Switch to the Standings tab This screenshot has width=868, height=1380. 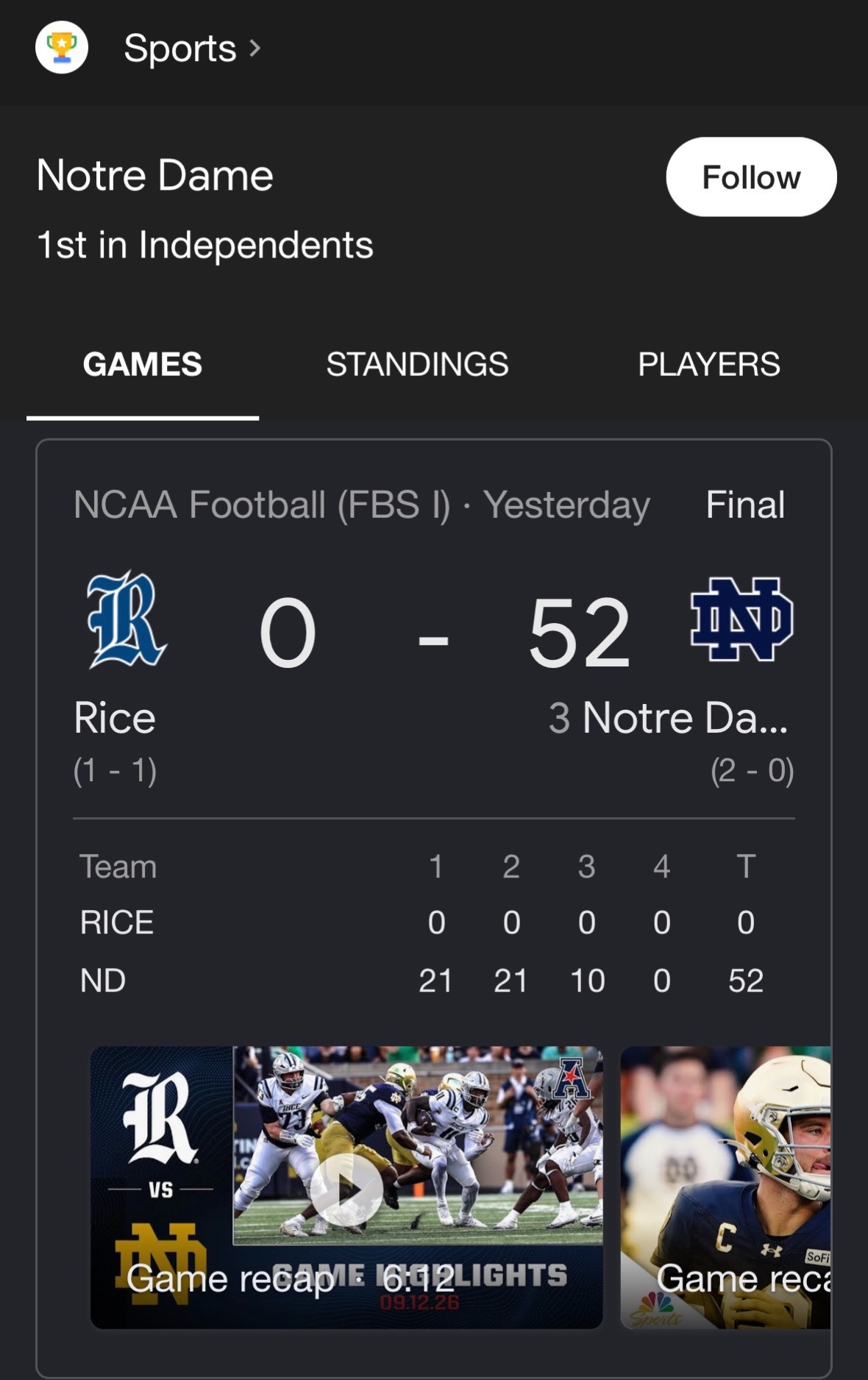coord(417,364)
